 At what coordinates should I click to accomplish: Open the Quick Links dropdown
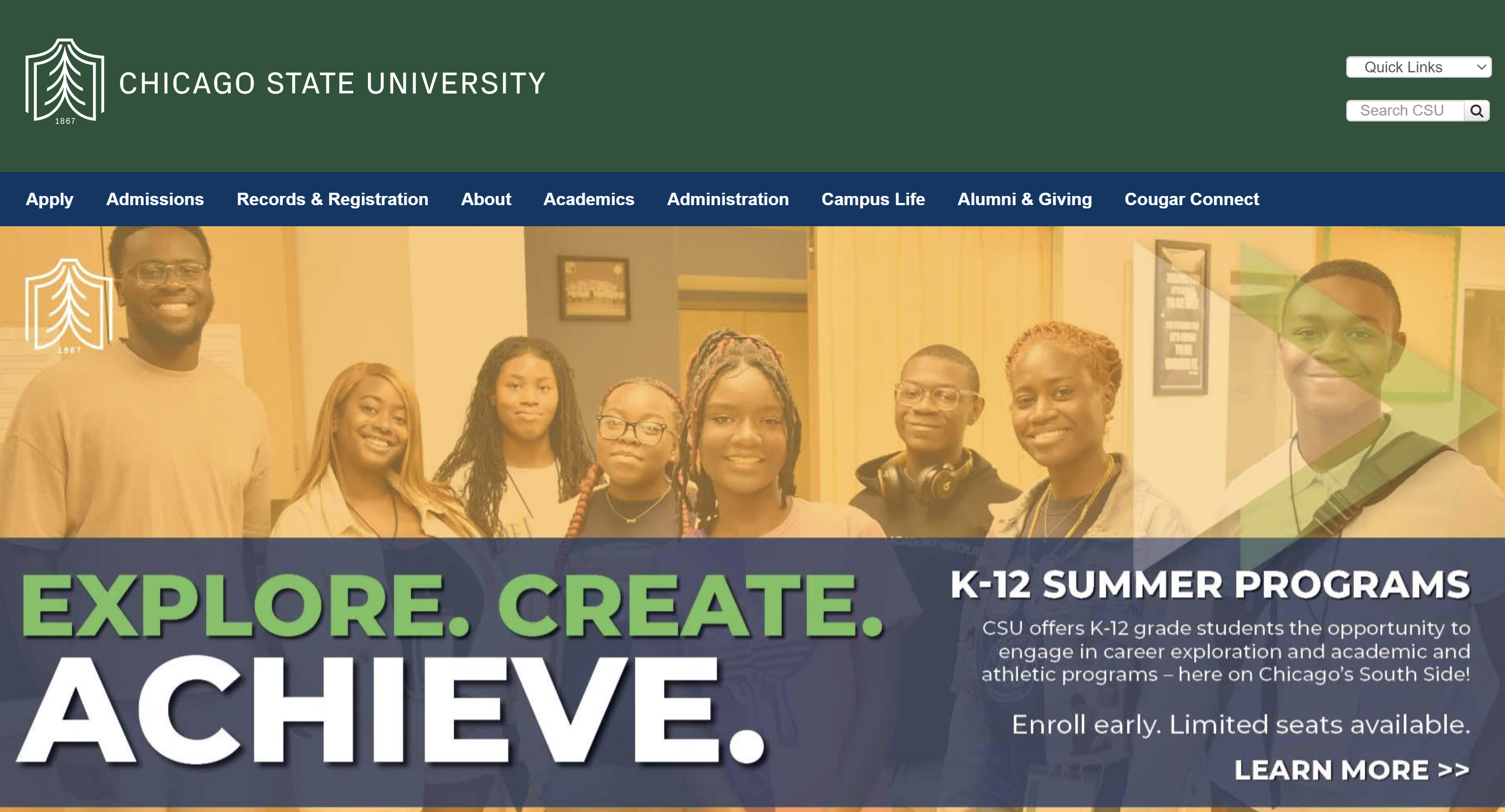1419,67
